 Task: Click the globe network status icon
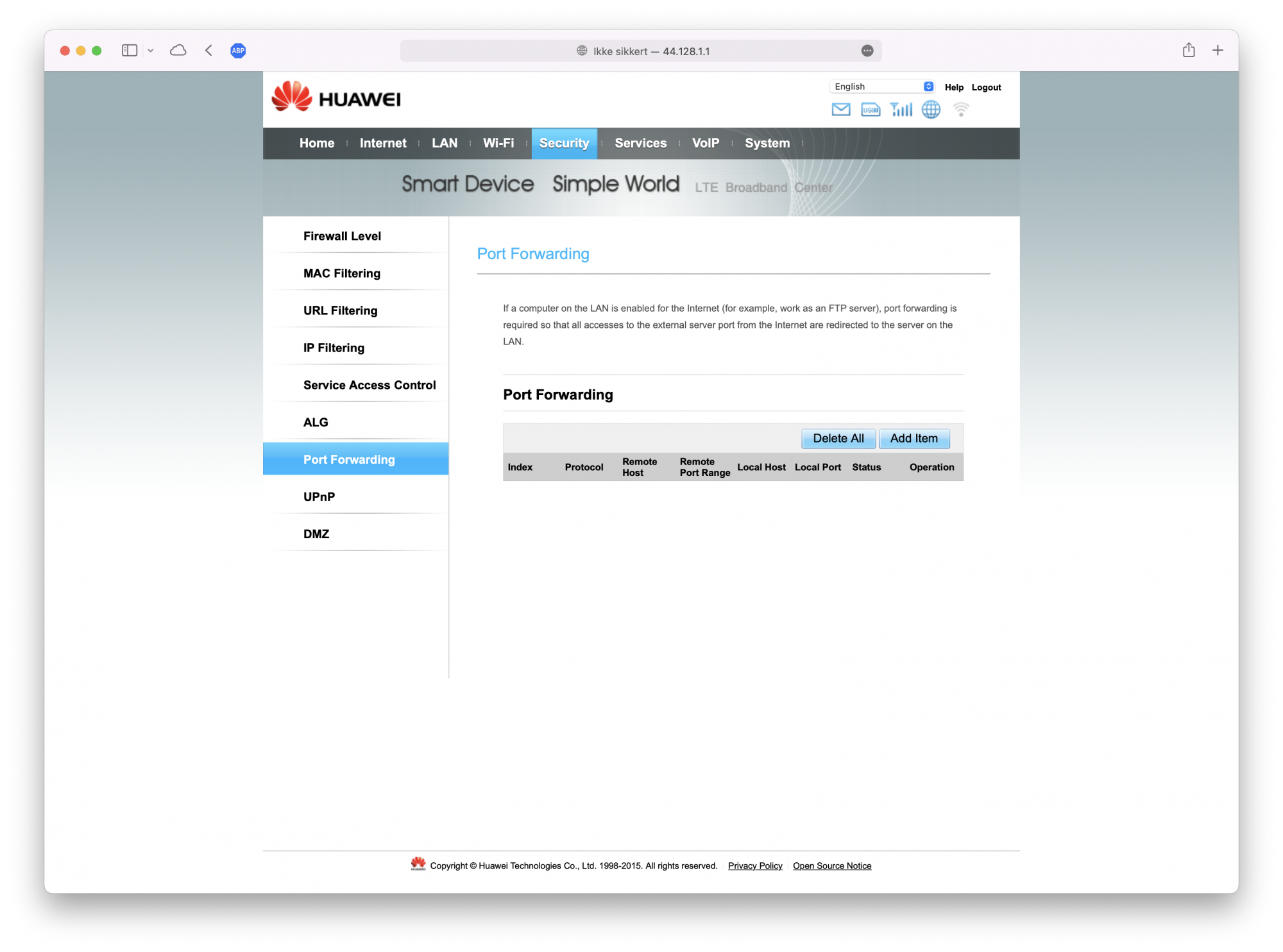point(931,110)
